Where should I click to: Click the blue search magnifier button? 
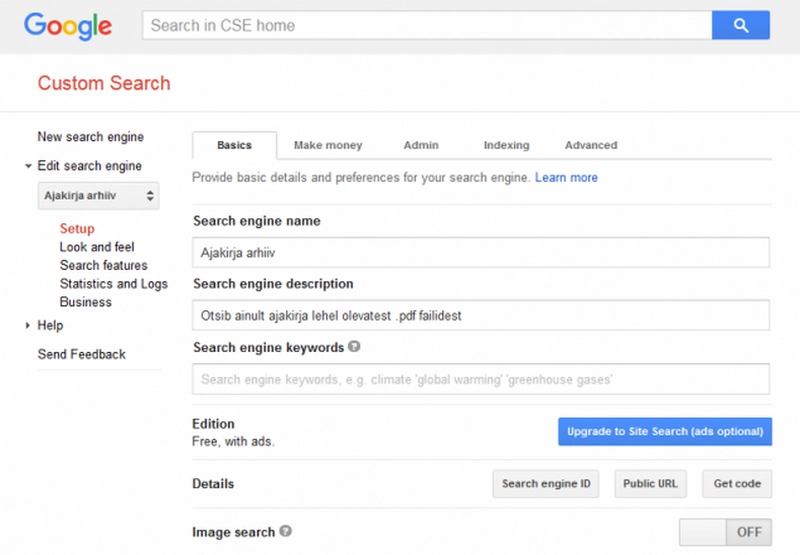point(741,25)
